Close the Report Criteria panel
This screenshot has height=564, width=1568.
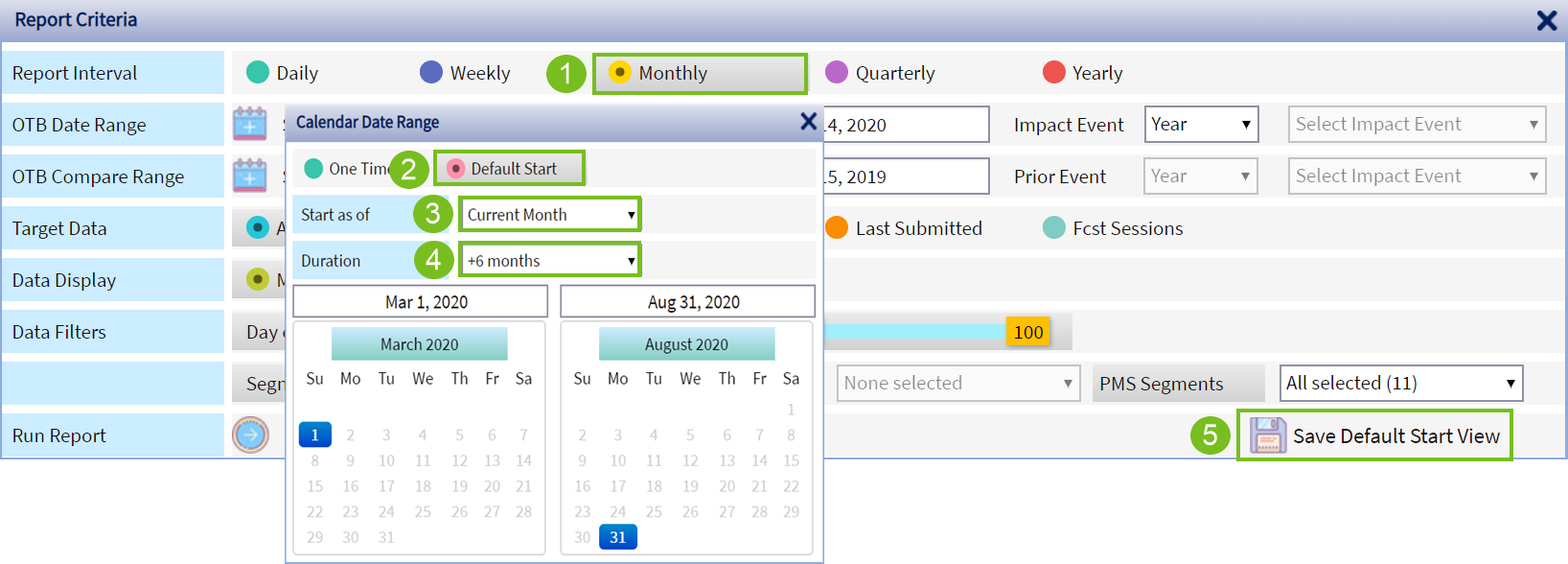1546,20
